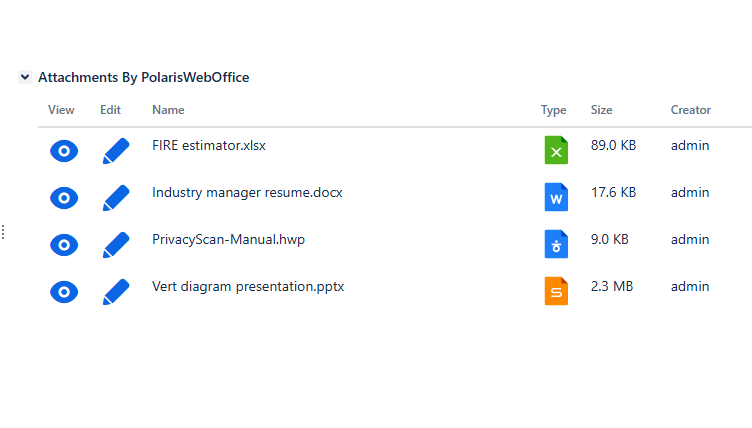This screenshot has width=752, height=428.
Task: Collapse the Attachments By PolarisWebOffice section
Action: pyautogui.click(x=24, y=77)
